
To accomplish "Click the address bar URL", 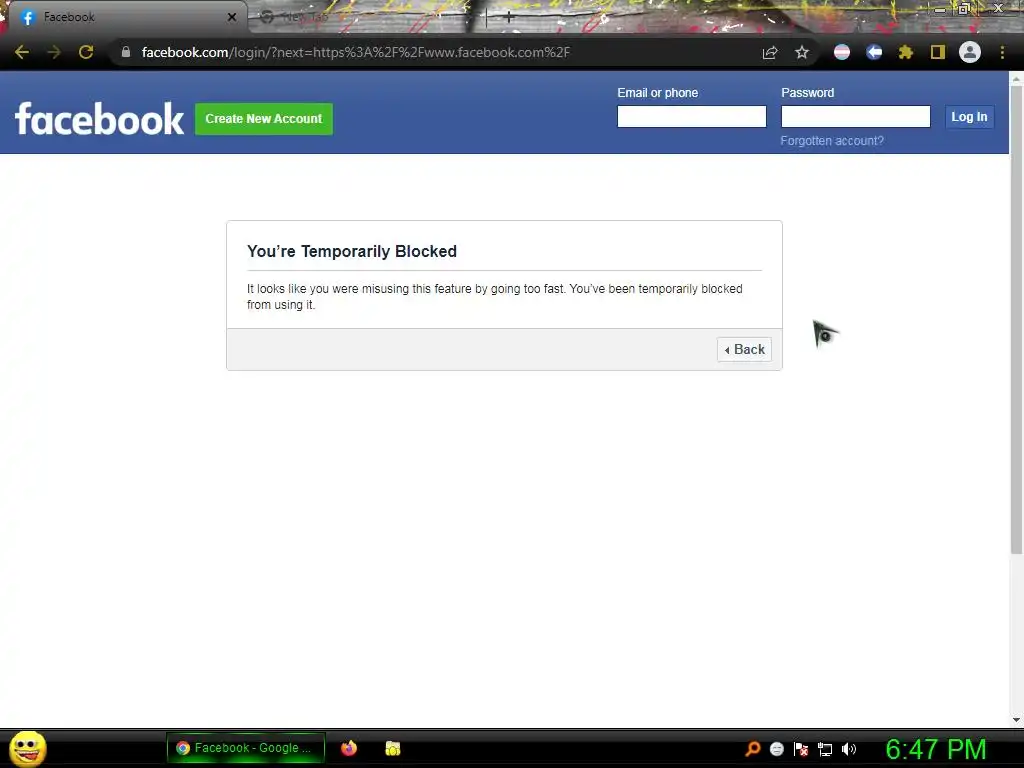I will (356, 52).
